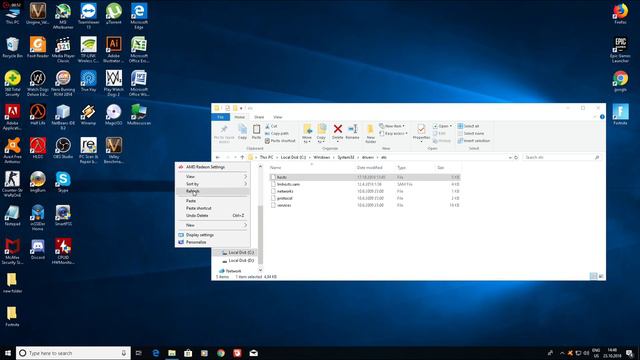Screen dimensions: 640x360
Task: Switch to details view in Explorer status bar
Action: 593,276
